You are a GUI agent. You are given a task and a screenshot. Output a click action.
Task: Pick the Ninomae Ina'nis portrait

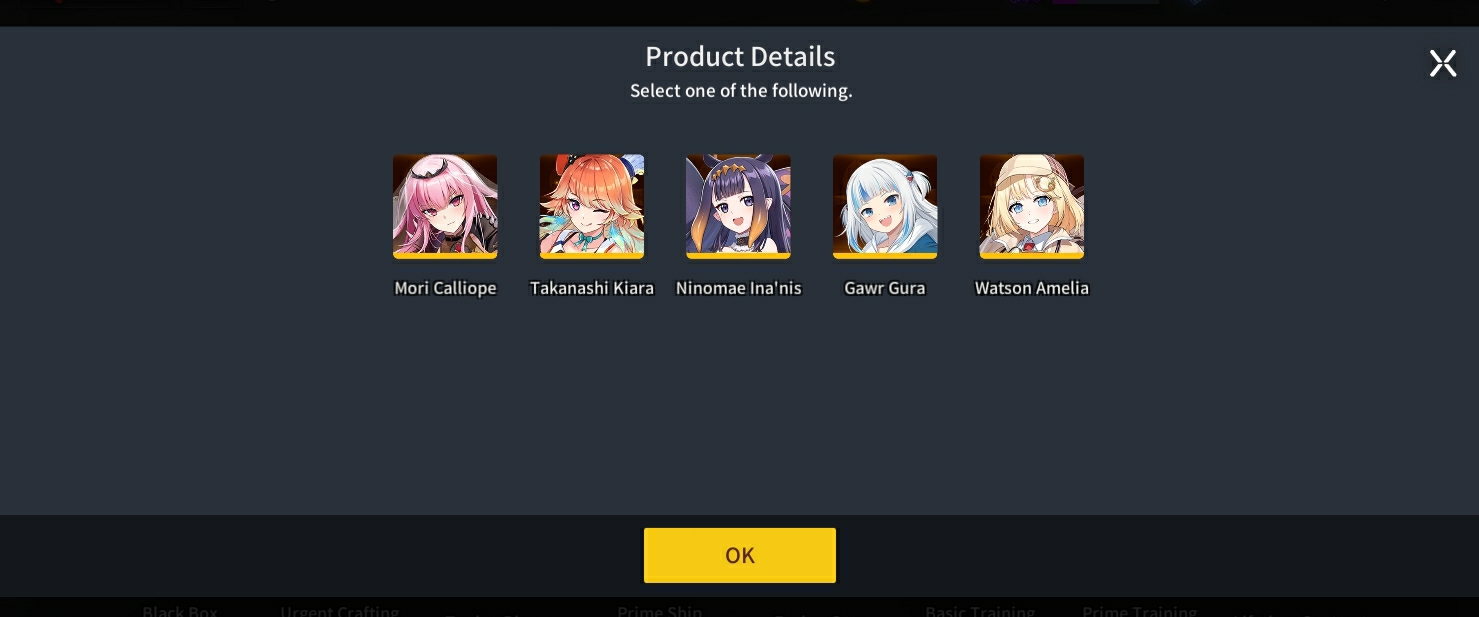(738, 206)
